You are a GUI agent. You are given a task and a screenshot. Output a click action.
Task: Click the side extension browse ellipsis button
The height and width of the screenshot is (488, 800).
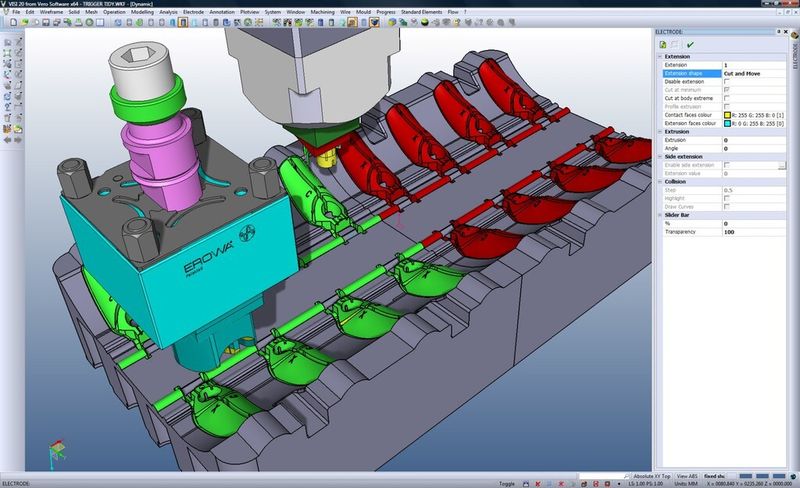point(783,164)
